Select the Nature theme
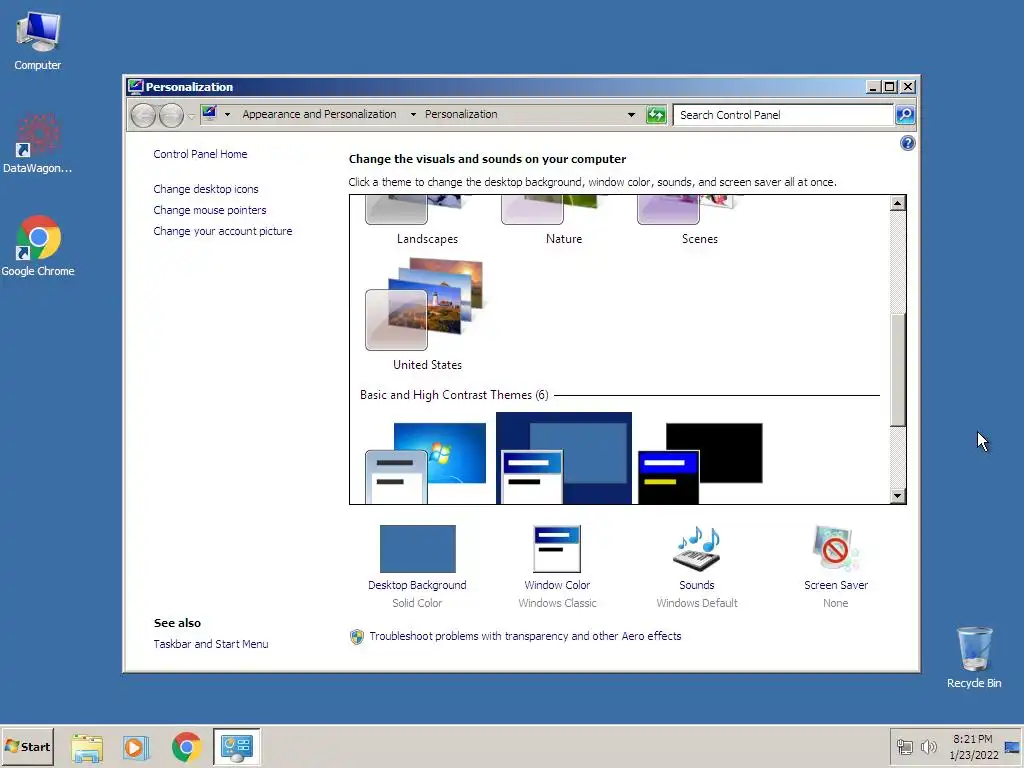 (564, 221)
